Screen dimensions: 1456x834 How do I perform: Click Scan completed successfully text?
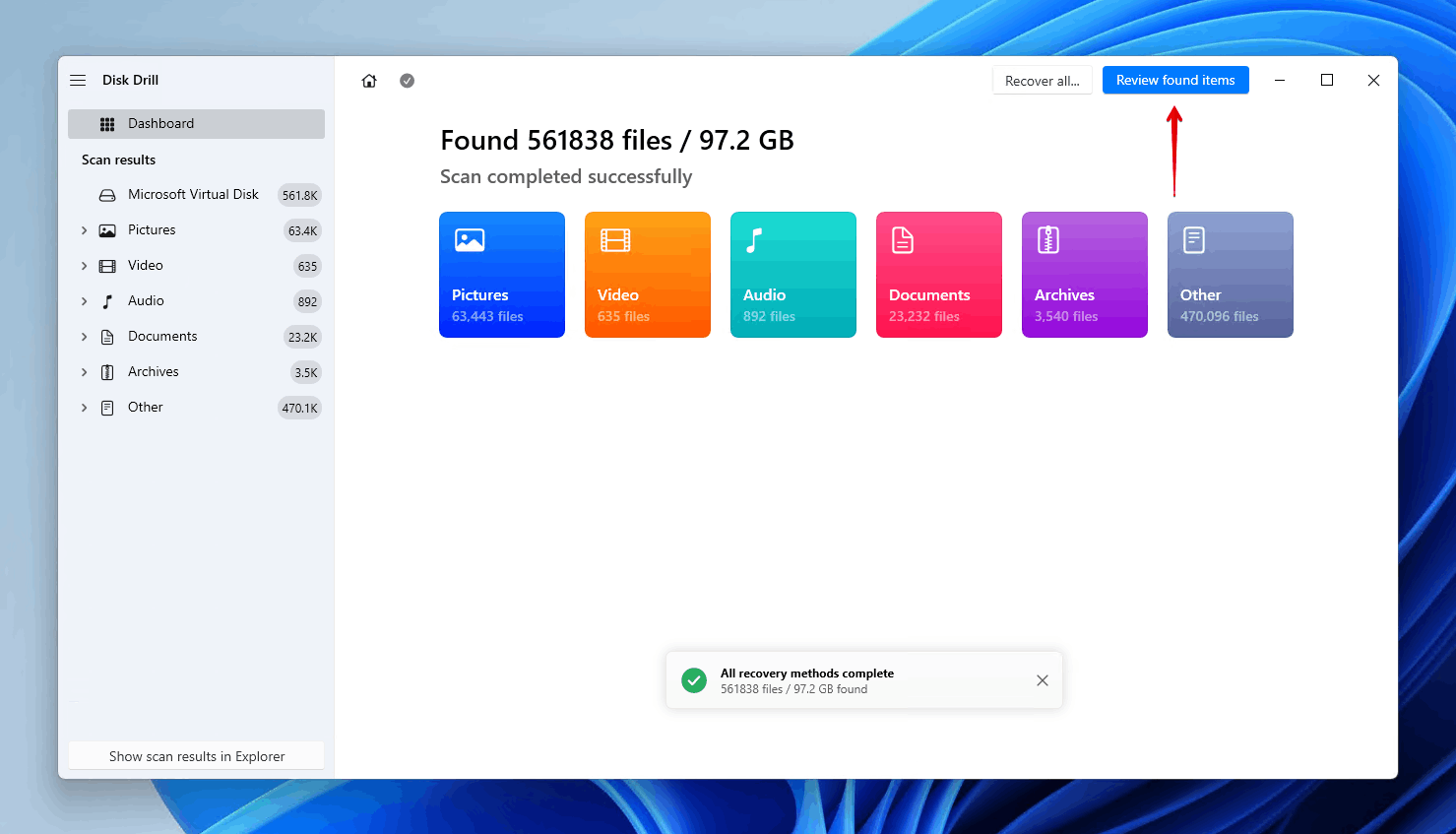pyautogui.click(x=566, y=177)
